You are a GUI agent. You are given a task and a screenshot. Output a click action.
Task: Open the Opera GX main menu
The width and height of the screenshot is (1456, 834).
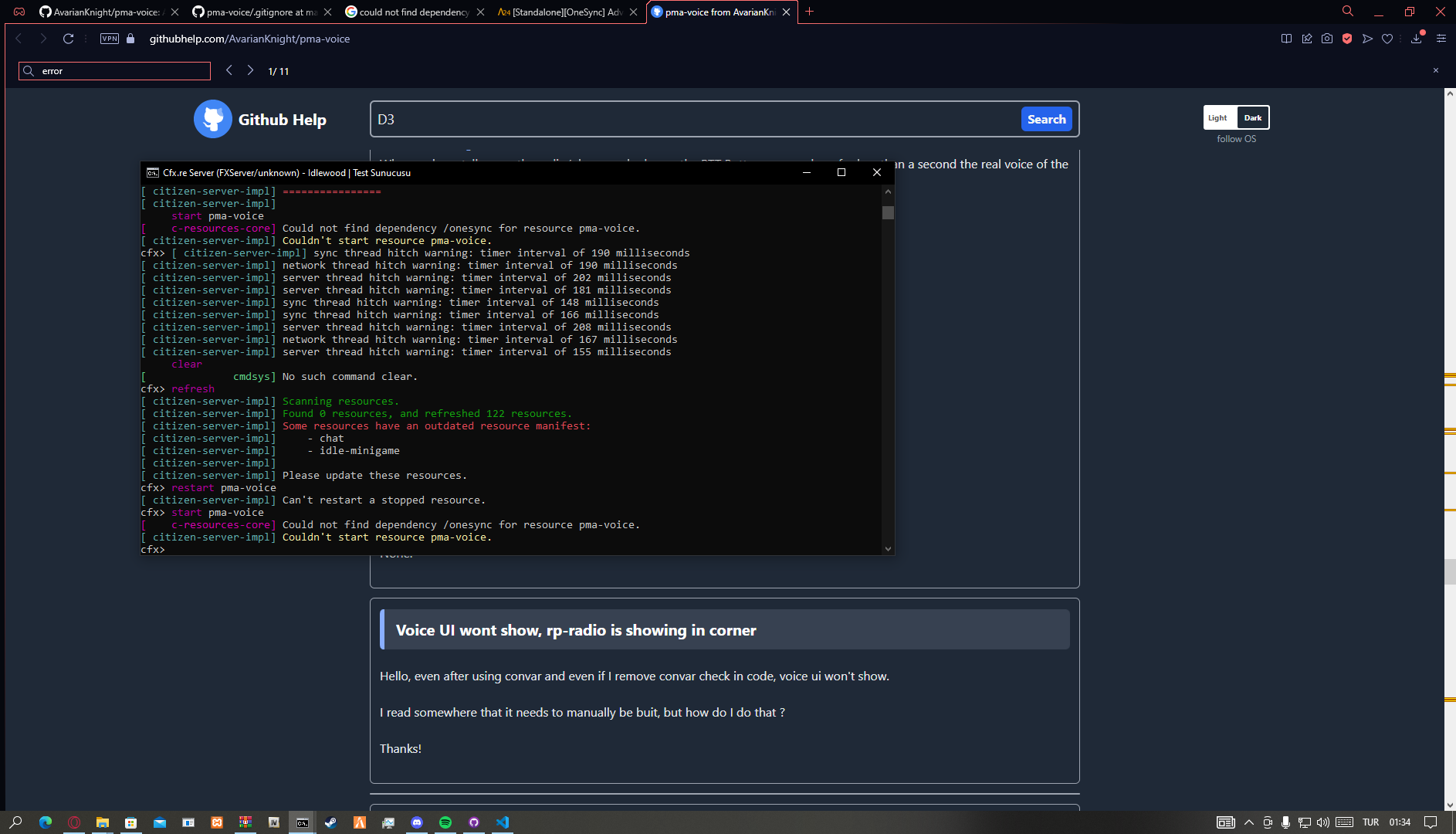click(19, 11)
